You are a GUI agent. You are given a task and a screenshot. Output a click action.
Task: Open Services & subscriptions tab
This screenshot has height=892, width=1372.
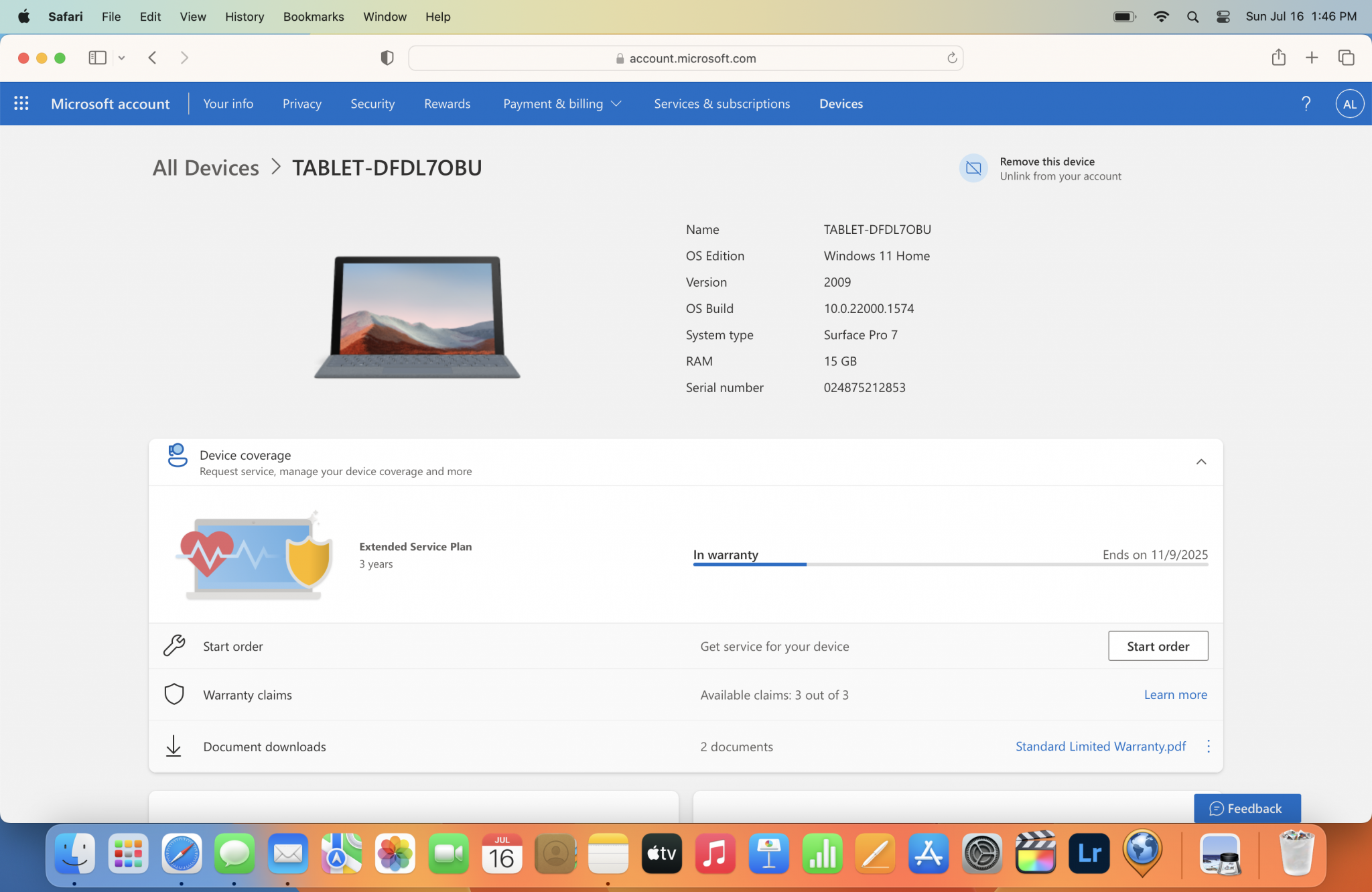722,103
